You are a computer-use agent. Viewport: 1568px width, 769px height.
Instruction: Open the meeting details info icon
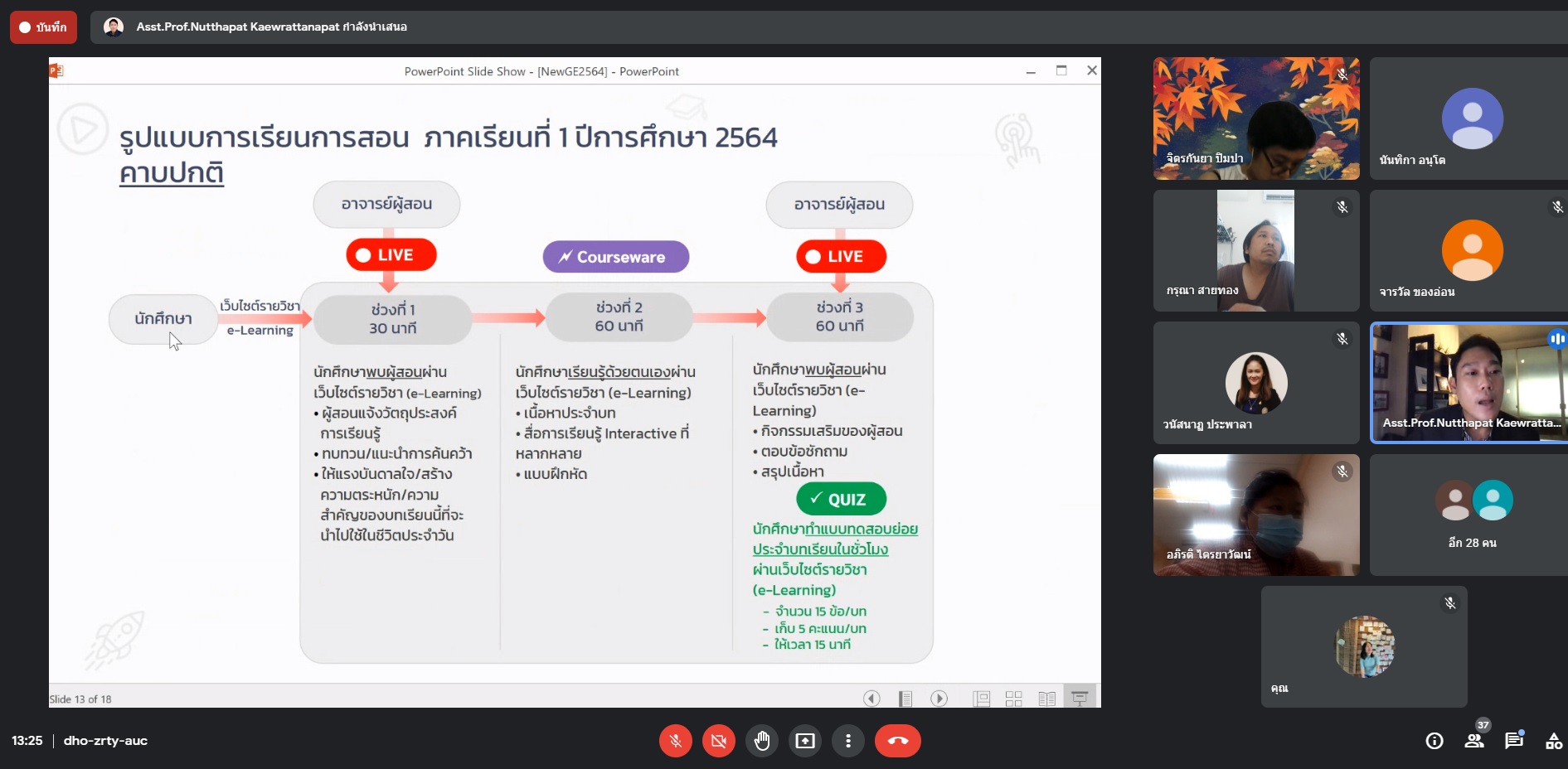(x=1434, y=741)
